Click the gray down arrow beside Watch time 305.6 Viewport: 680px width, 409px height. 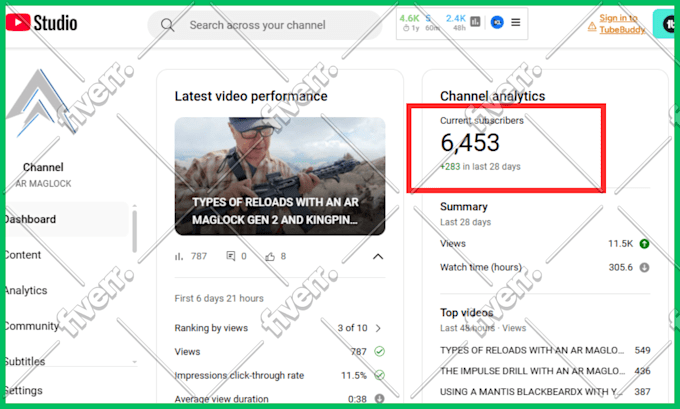(x=644, y=267)
